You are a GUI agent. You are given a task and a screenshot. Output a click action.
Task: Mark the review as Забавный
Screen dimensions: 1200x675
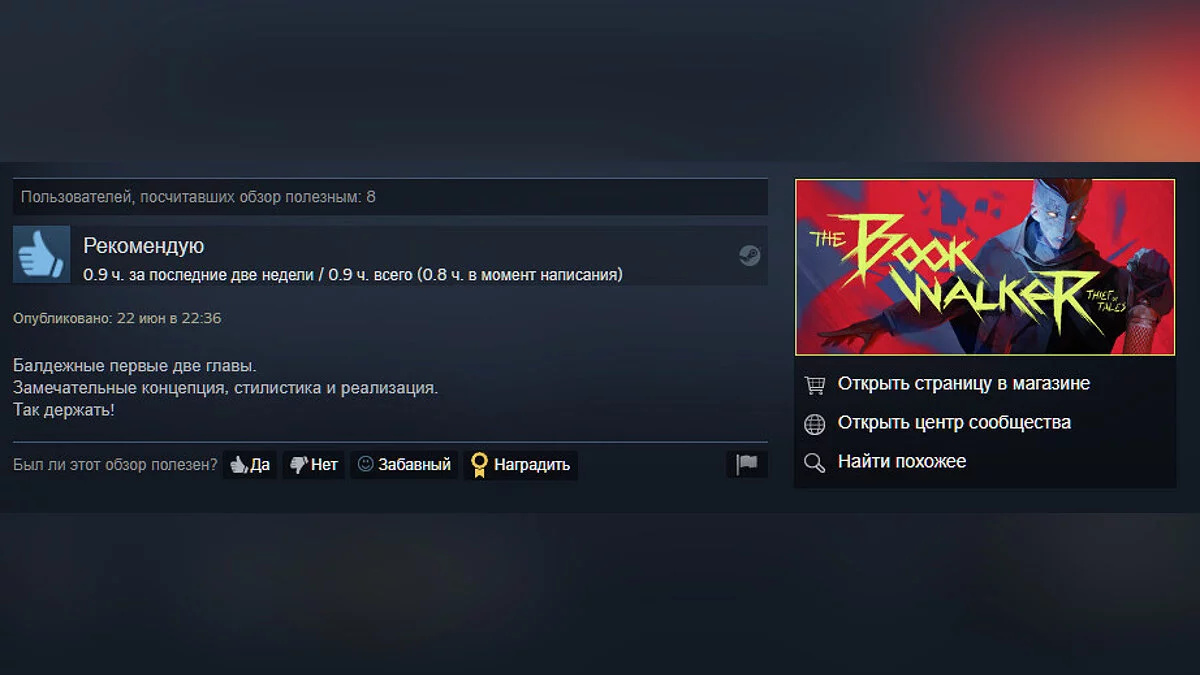point(404,465)
